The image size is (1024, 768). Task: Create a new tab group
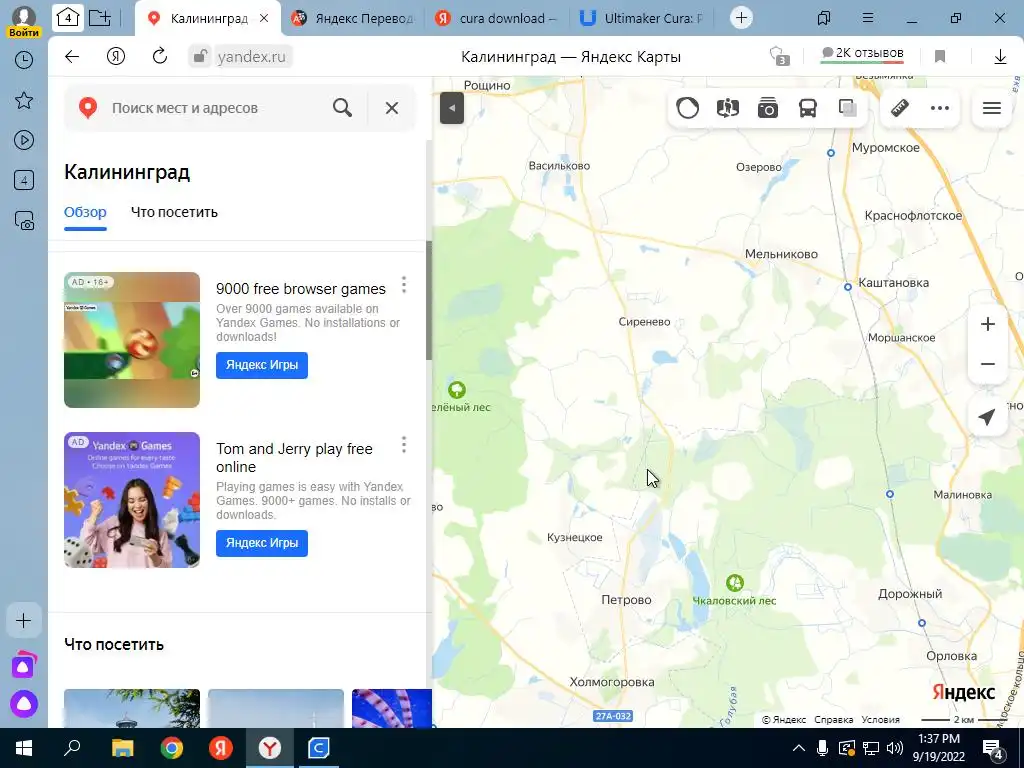(99, 18)
